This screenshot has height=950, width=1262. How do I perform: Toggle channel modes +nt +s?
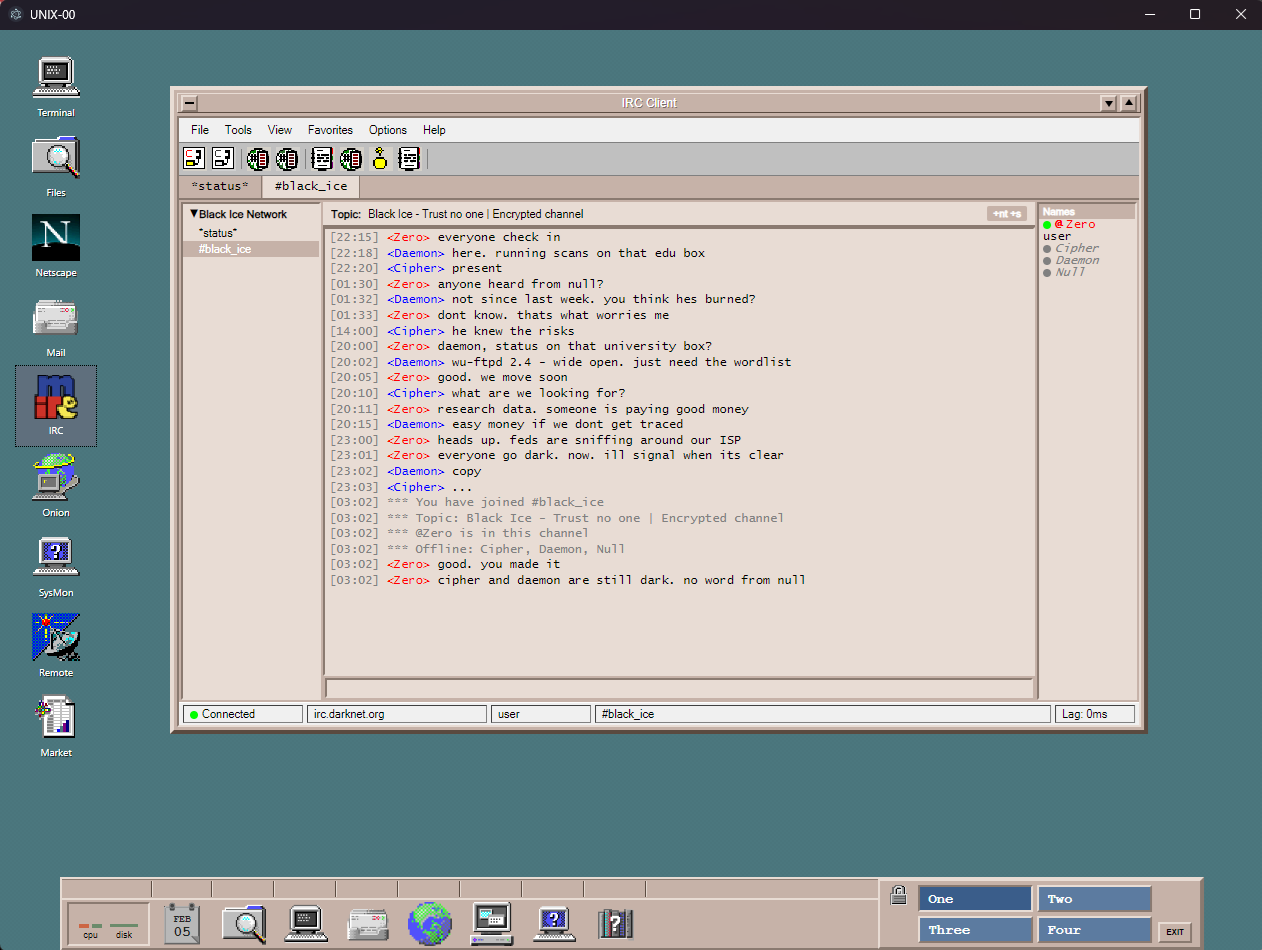pos(1008,213)
